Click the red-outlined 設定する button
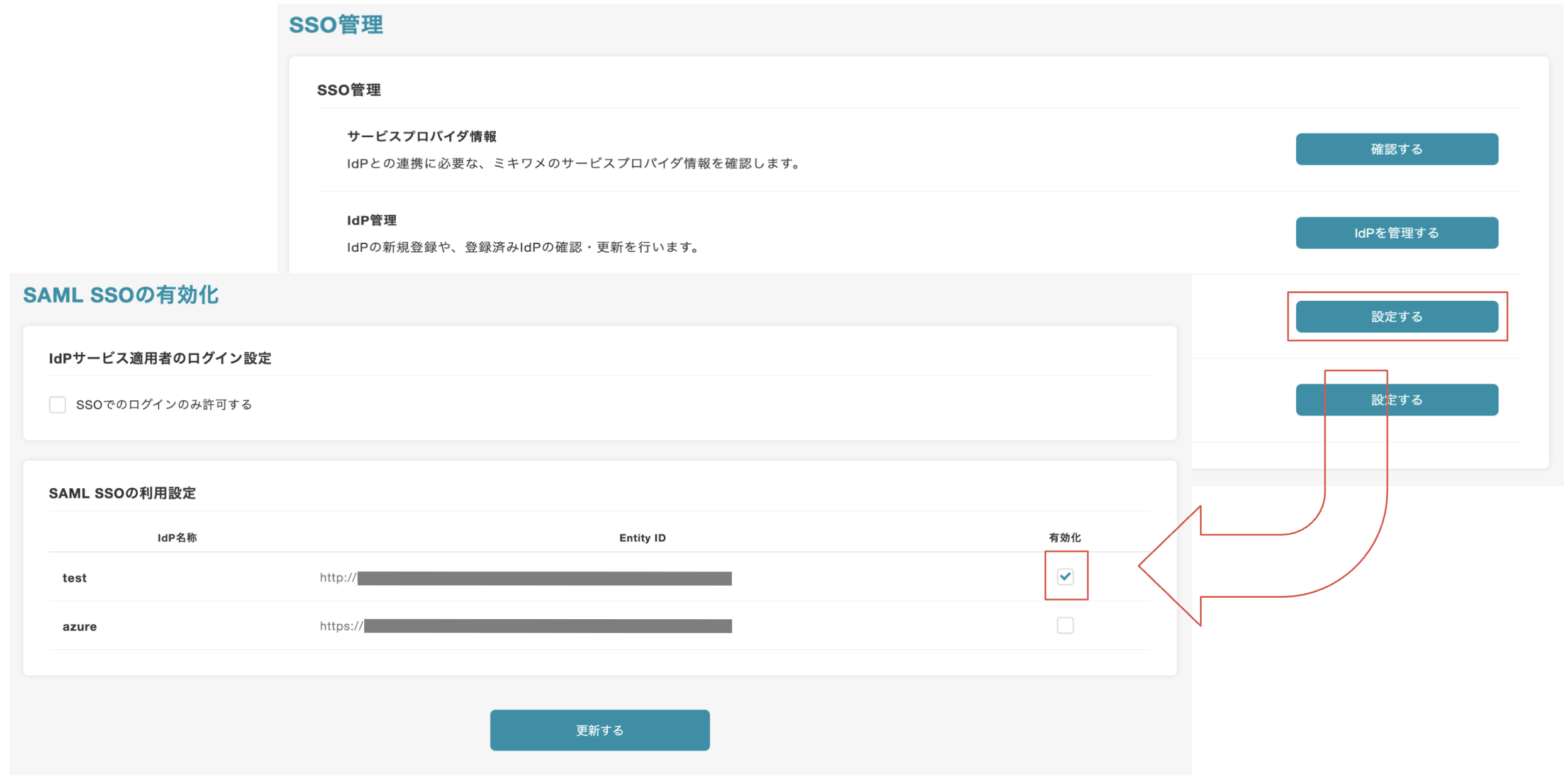Screen dimensions: 1568x784 (1396, 316)
